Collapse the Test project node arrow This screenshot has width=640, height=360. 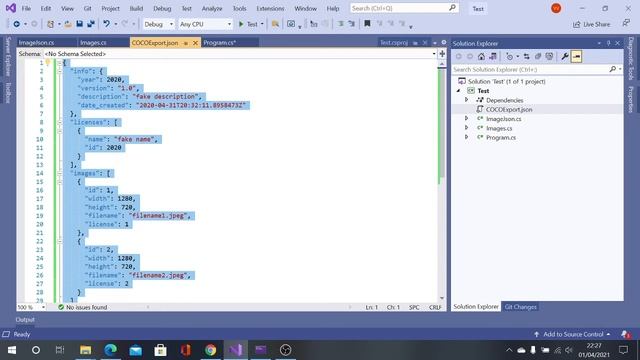[458, 91]
